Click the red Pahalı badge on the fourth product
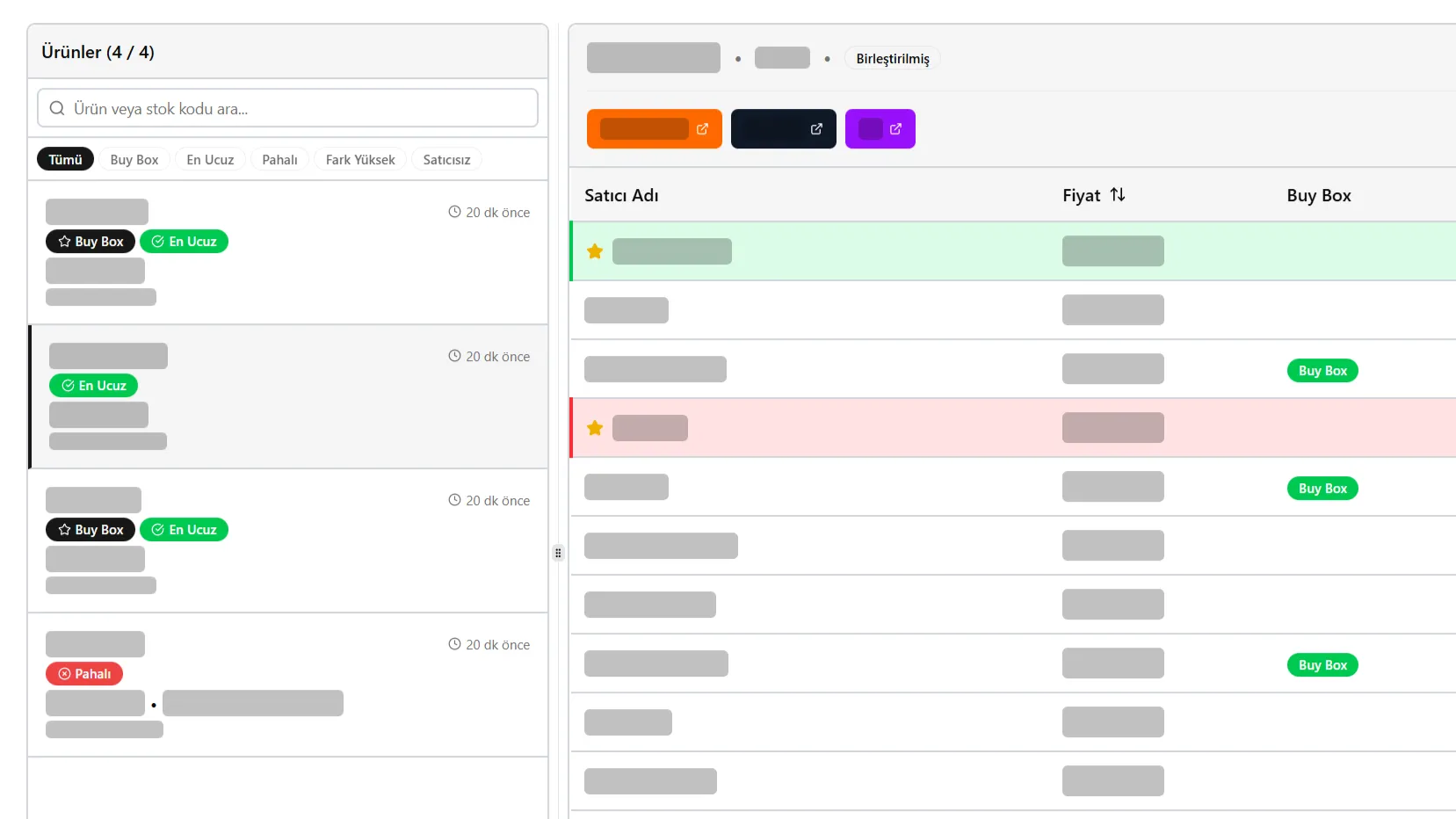Image resolution: width=1456 pixels, height=819 pixels. 84,674
